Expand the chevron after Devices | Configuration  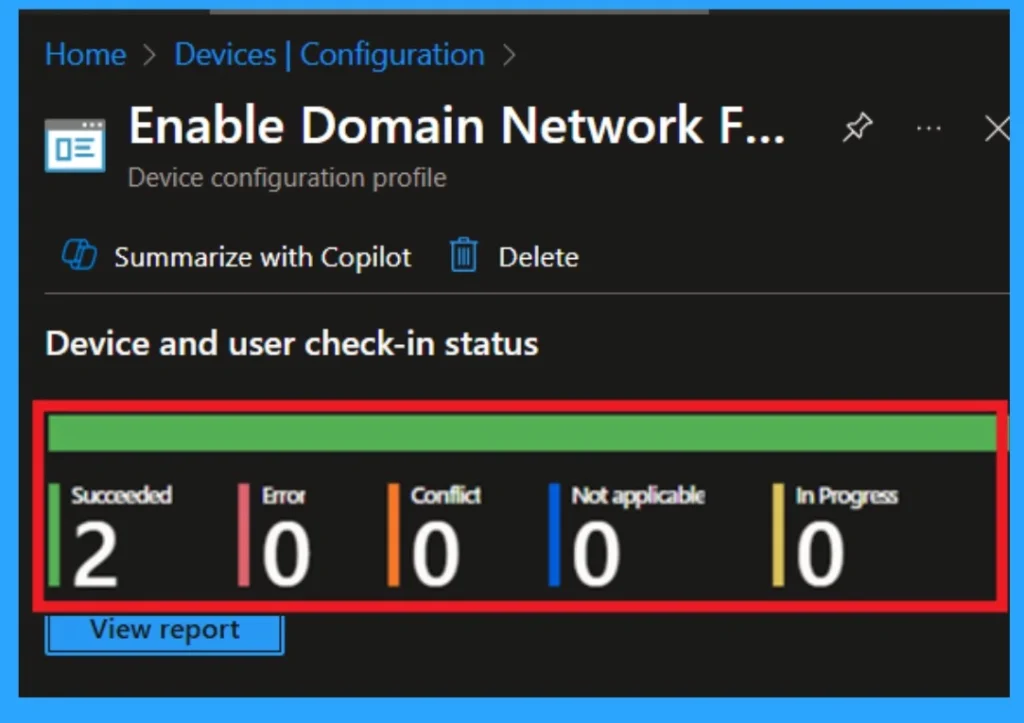click(x=510, y=55)
